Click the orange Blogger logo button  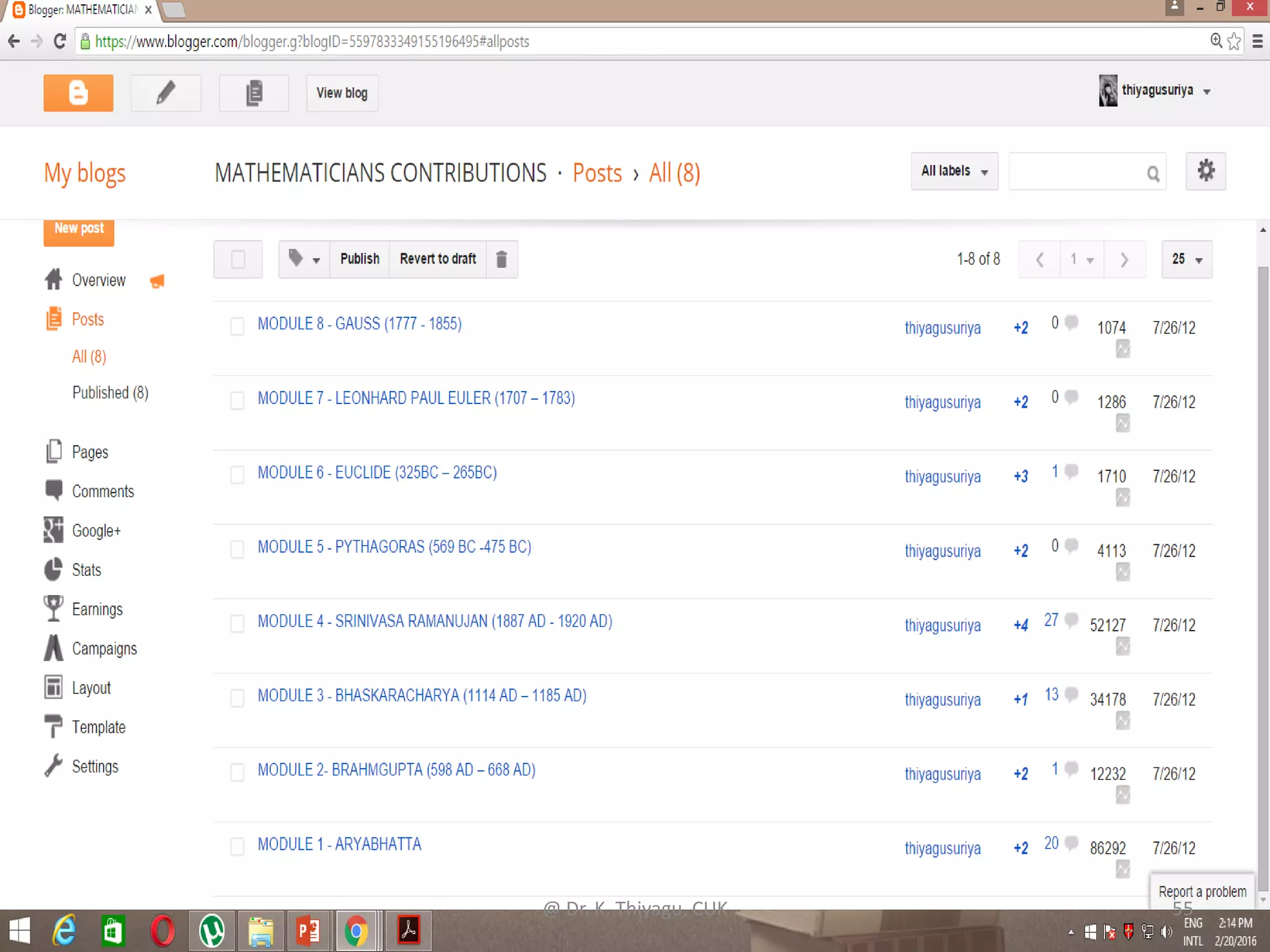click(x=78, y=93)
